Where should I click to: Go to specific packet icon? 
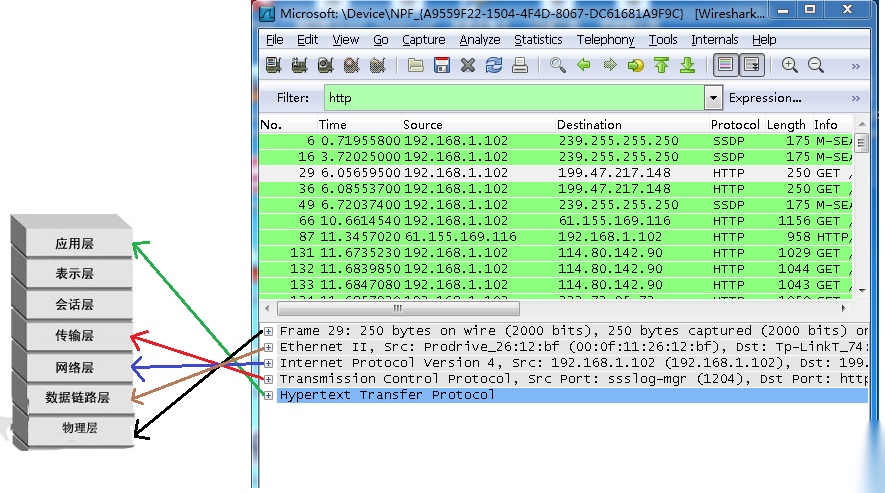pos(636,66)
